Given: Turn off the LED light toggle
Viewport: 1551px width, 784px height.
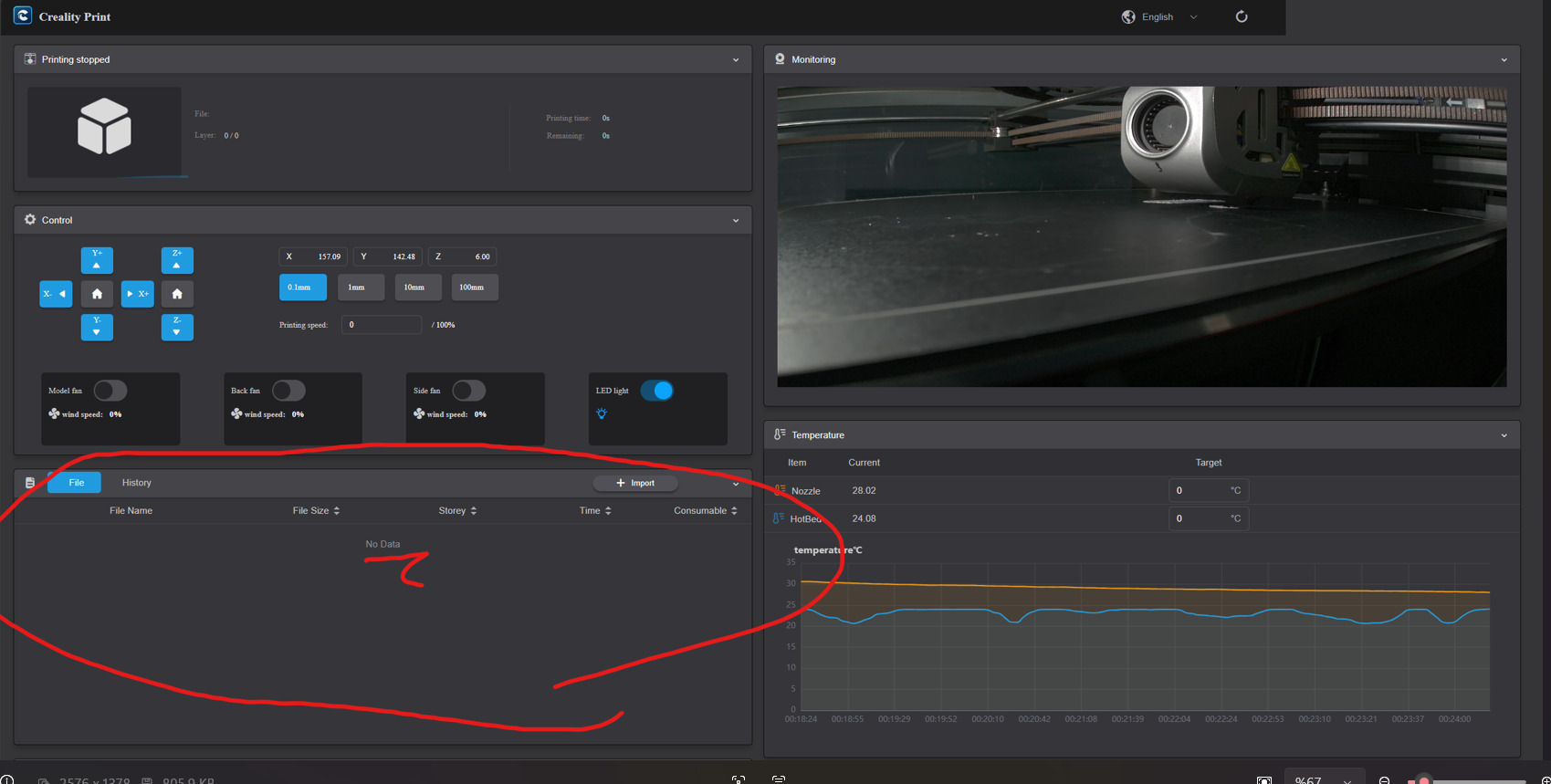Looking at the screenshot, I should click(x=657, y=391).
